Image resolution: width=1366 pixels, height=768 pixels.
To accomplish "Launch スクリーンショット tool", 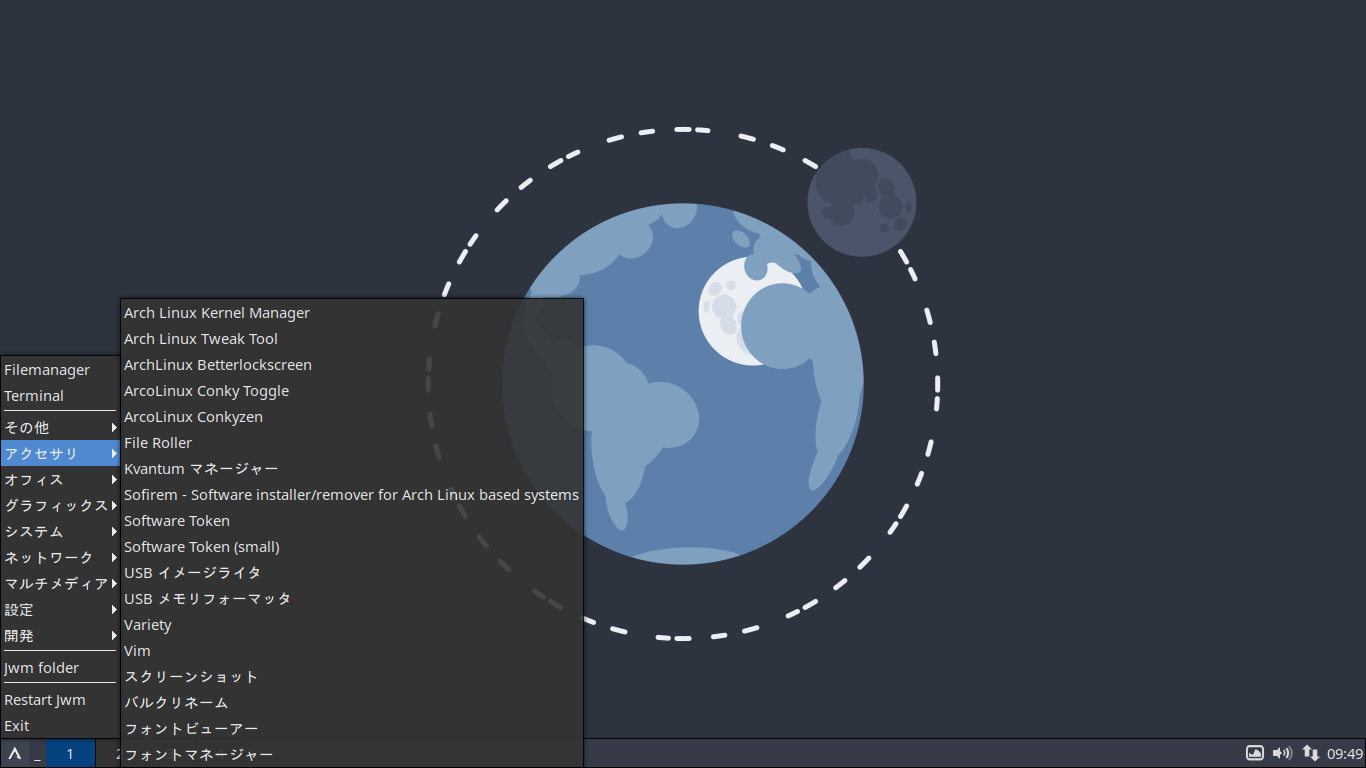I will [x=352, y=677].
